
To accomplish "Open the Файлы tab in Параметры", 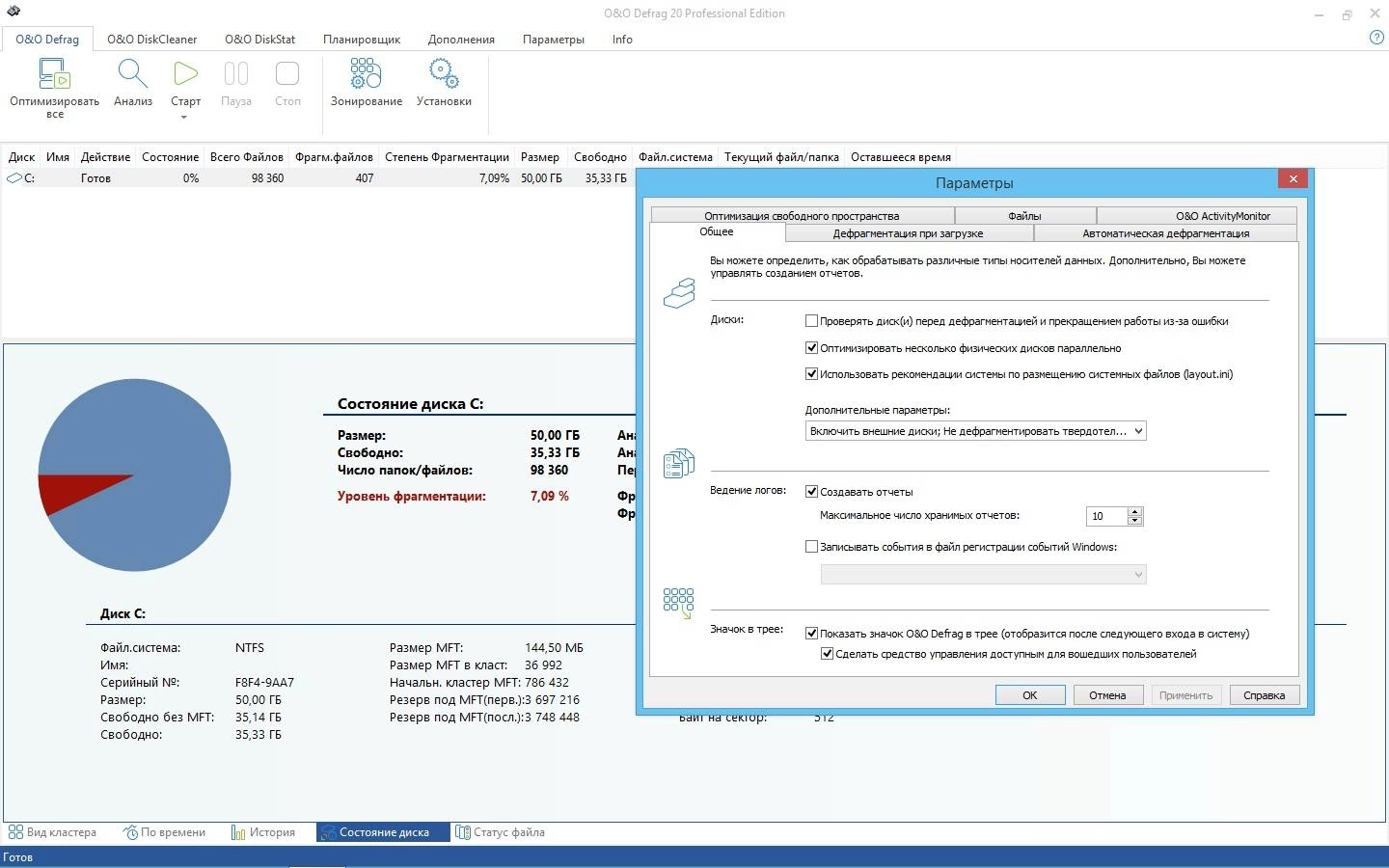I will pos(1024,216).
